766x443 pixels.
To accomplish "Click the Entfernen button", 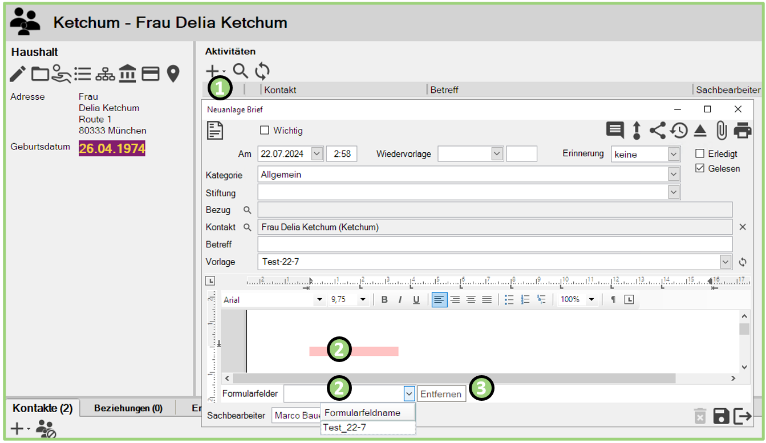I will [x=441, y=394].
